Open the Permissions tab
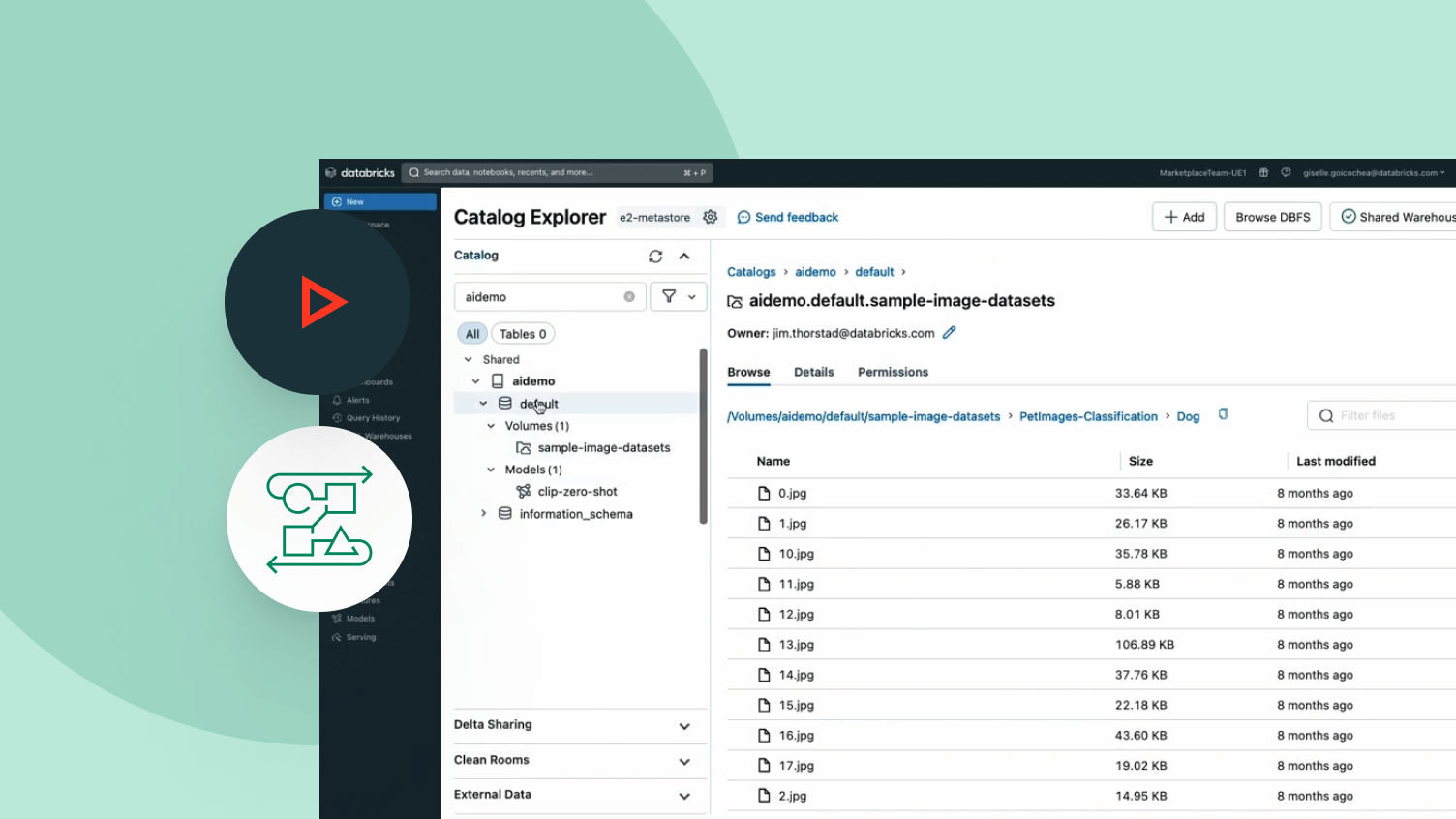The width and height of the screenshot is (1456, 819). coord(893,372)
